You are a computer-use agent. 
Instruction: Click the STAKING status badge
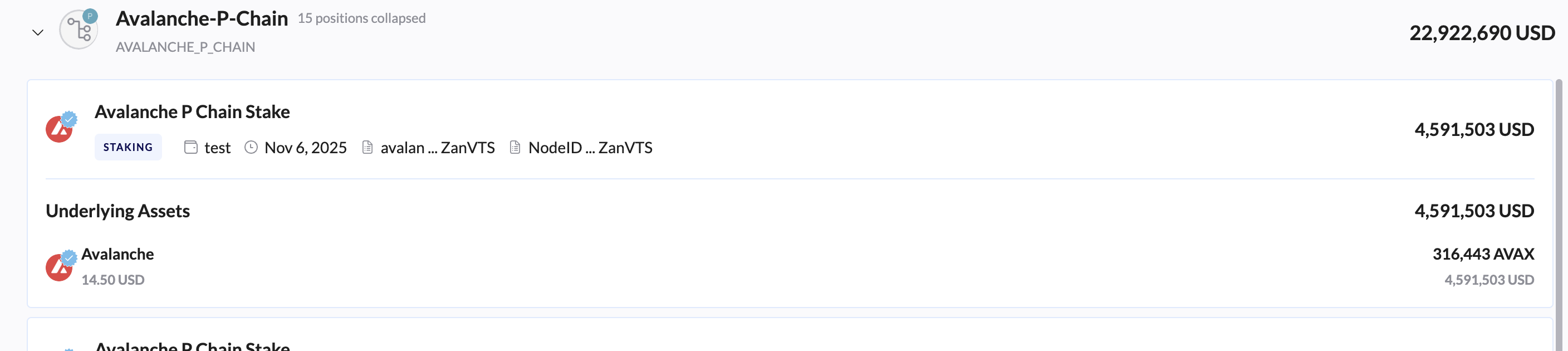128,148
